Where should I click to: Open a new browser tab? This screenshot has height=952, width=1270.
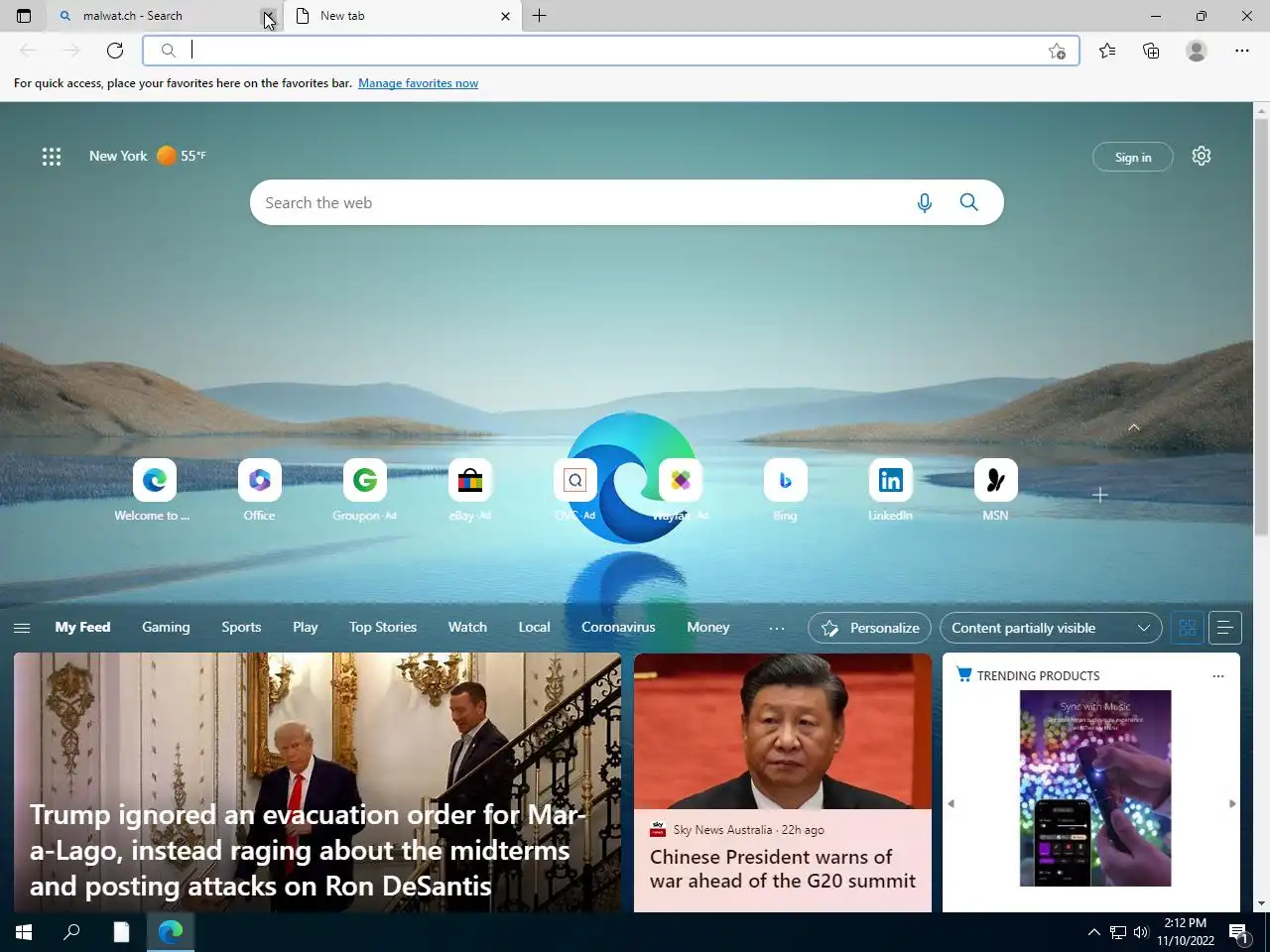coord(540,16)
